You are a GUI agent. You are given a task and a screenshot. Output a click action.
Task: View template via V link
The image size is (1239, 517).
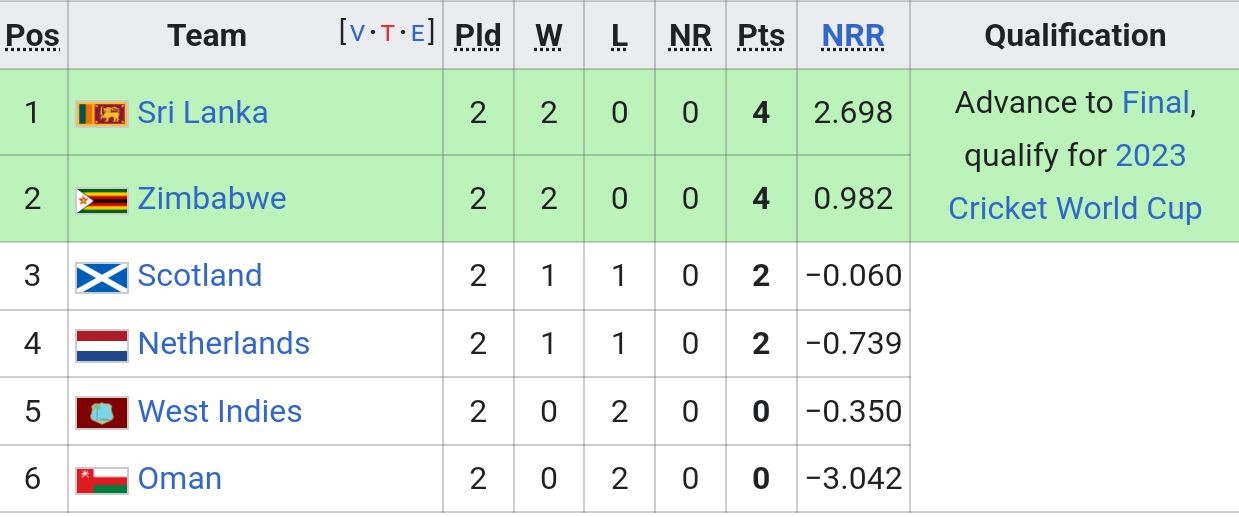357,32
